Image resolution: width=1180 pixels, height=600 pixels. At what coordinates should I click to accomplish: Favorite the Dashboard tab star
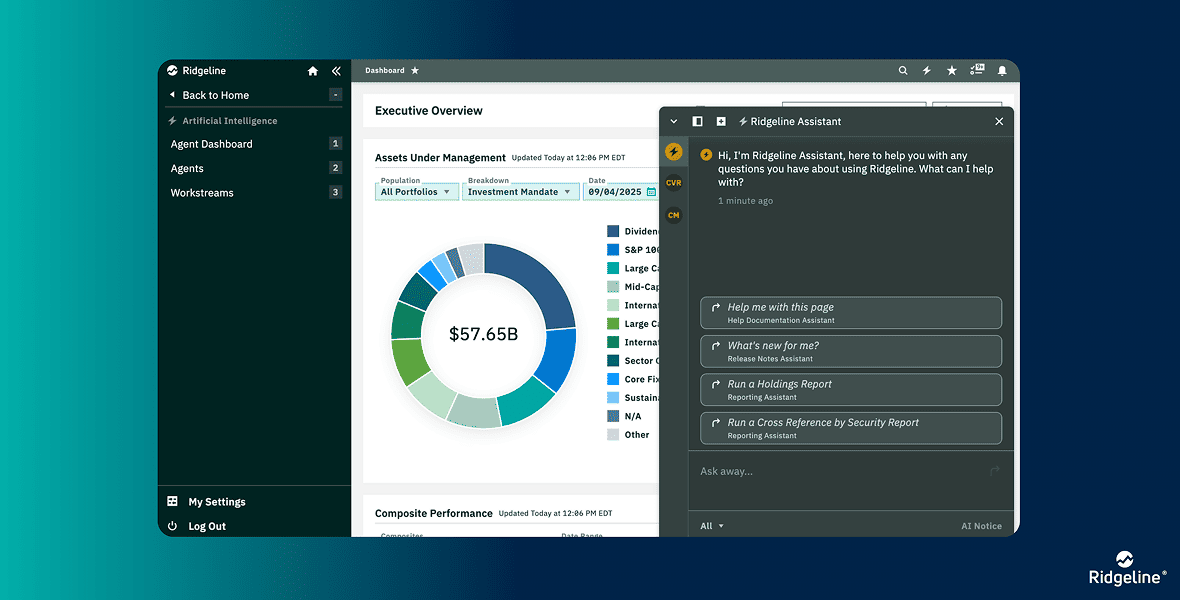point(415,71)
